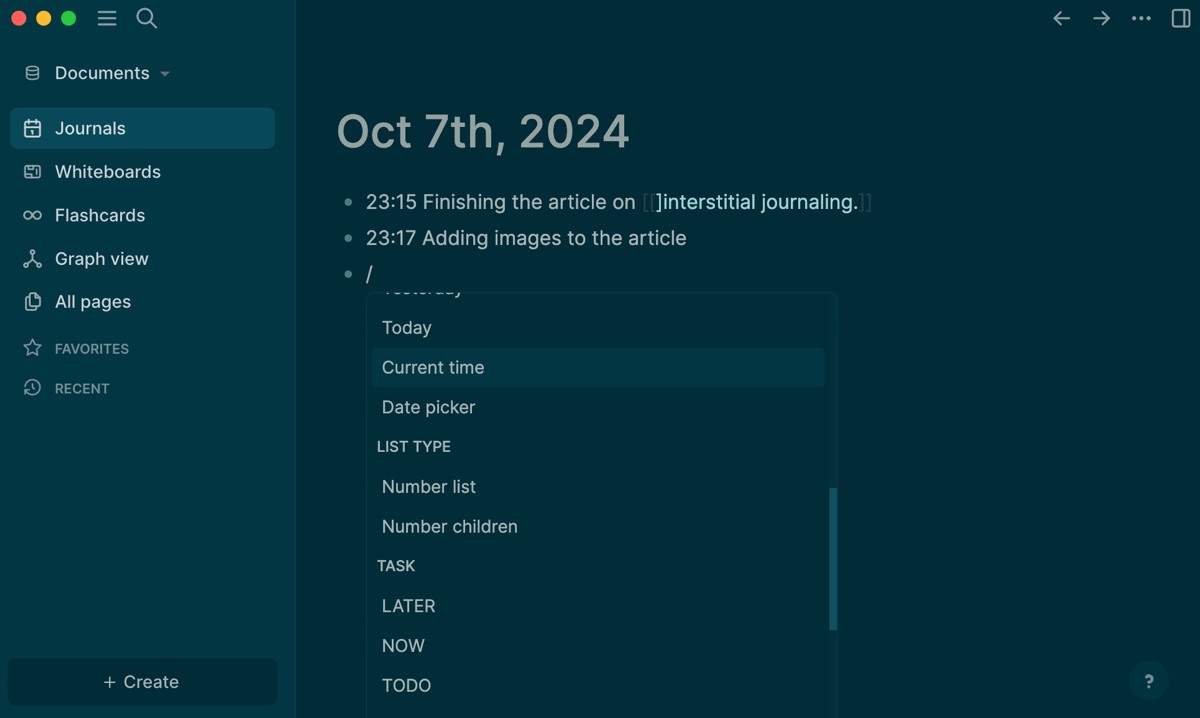Open the three-dots more menu
Image resolution: width=1200 pixels, height=718 pixels.
pyautogui.click(x=1141, y=18)
